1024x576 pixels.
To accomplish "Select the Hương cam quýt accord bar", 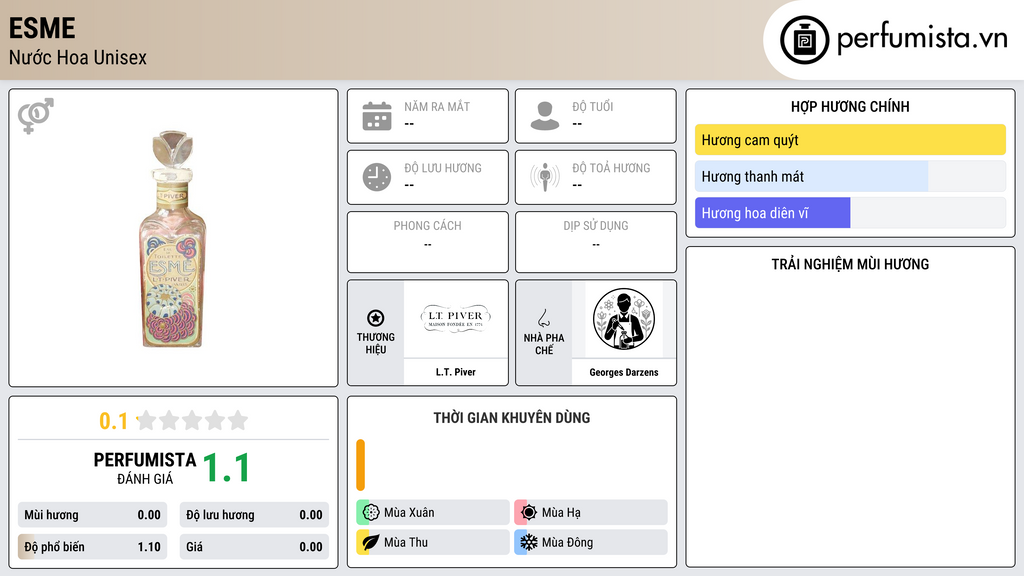I will (850, 140).
